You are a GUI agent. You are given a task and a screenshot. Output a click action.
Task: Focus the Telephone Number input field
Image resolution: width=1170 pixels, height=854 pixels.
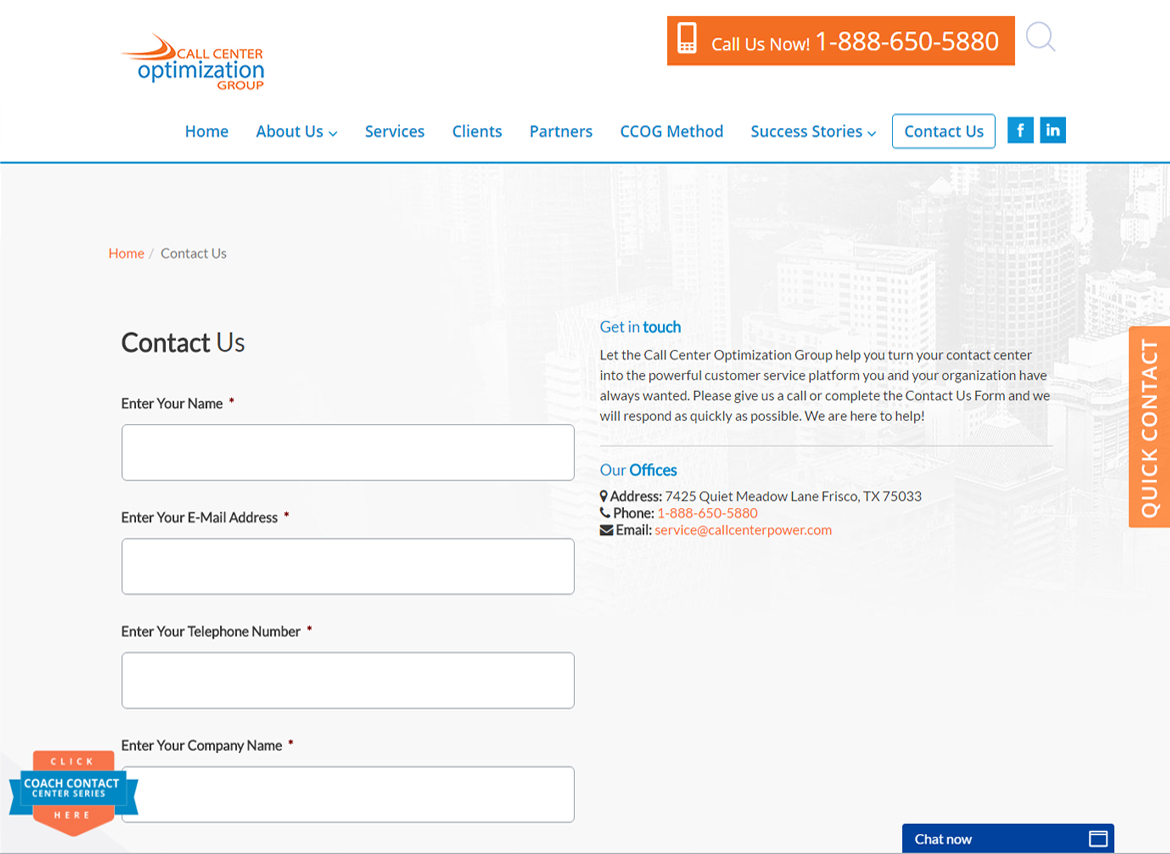pyautogui.click(x=348, y=681)
